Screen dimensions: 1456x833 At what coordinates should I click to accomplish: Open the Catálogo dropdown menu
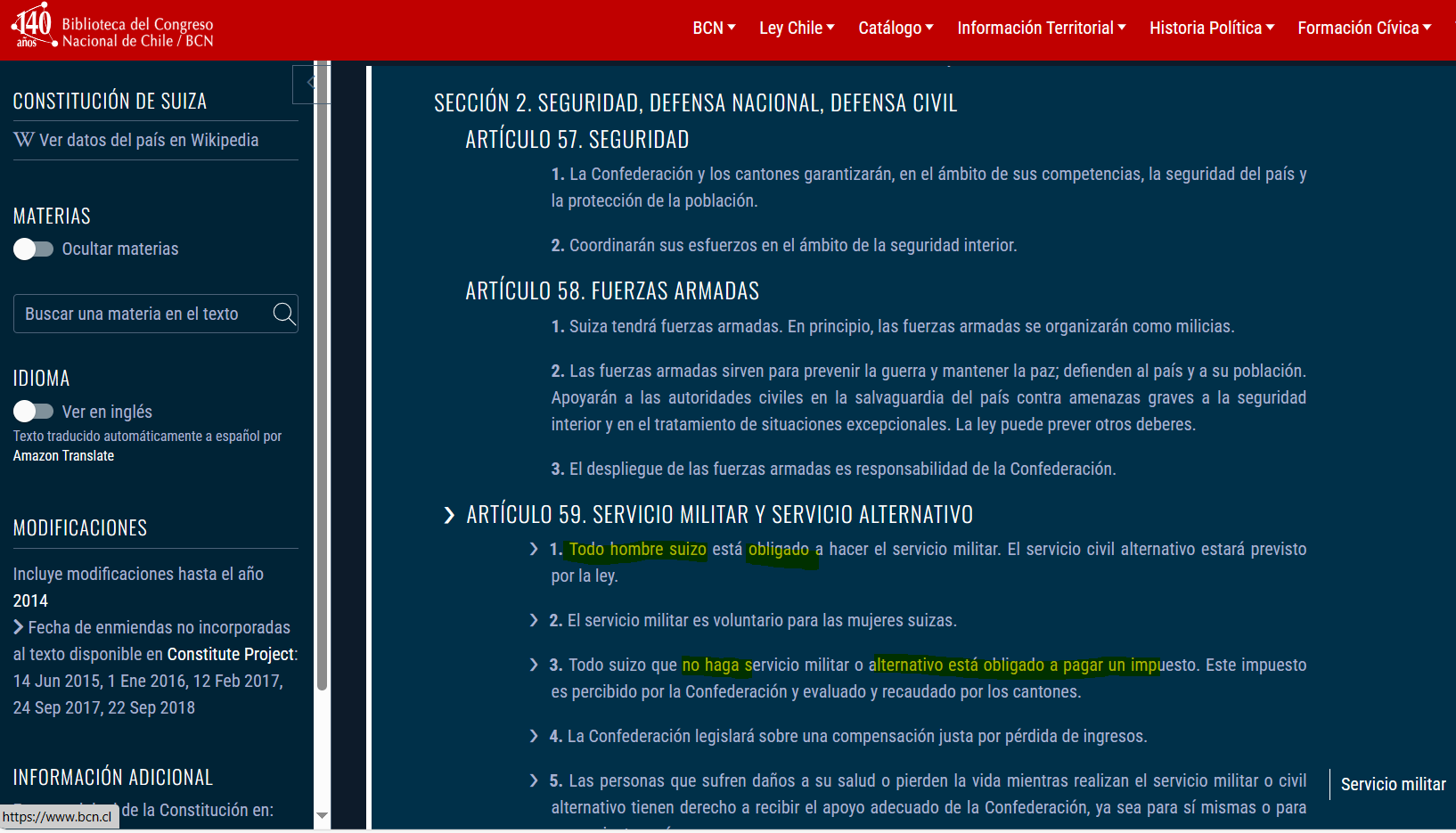coord(896,28)
